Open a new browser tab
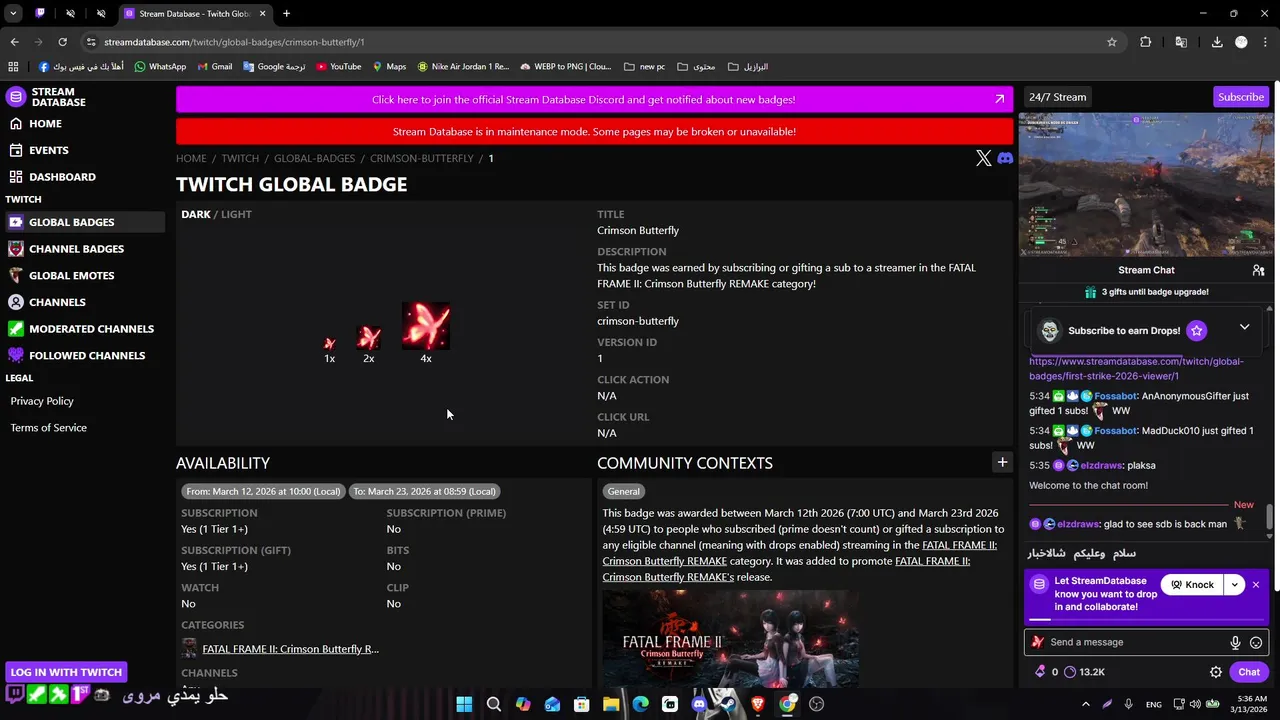This screenshot has height=720, width=1280. tap(286, 13)
